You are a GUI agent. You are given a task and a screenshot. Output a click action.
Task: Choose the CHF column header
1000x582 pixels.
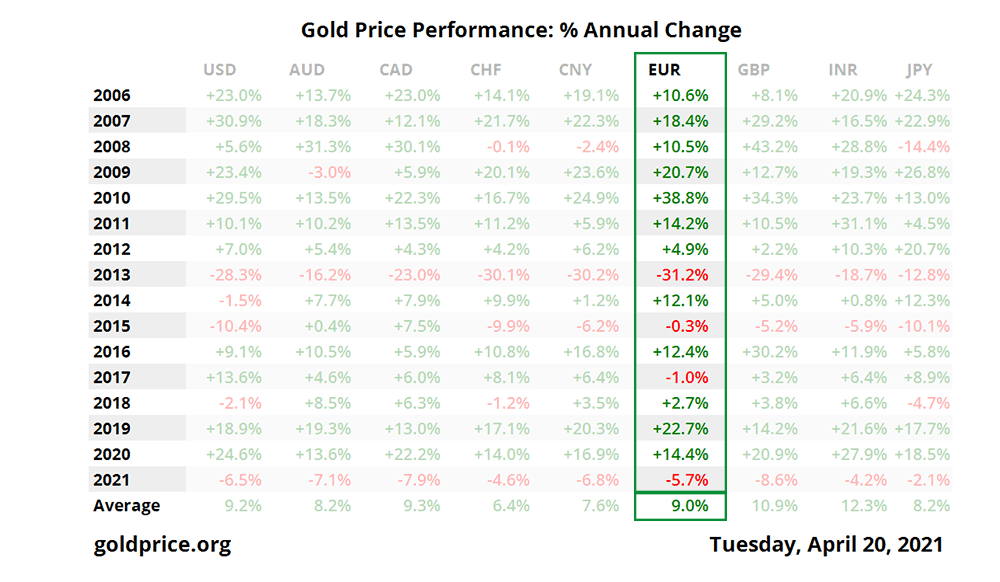click(486, 70)
